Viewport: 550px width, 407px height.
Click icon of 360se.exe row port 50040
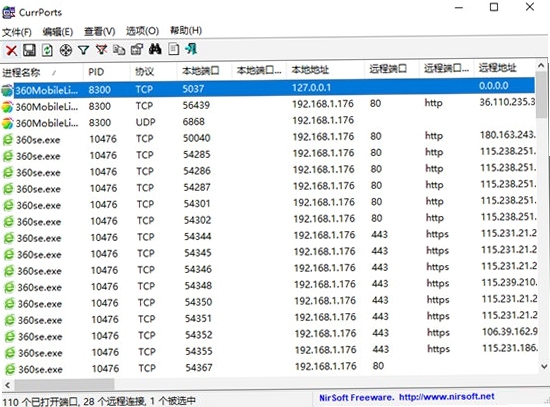tap(8, 140)
